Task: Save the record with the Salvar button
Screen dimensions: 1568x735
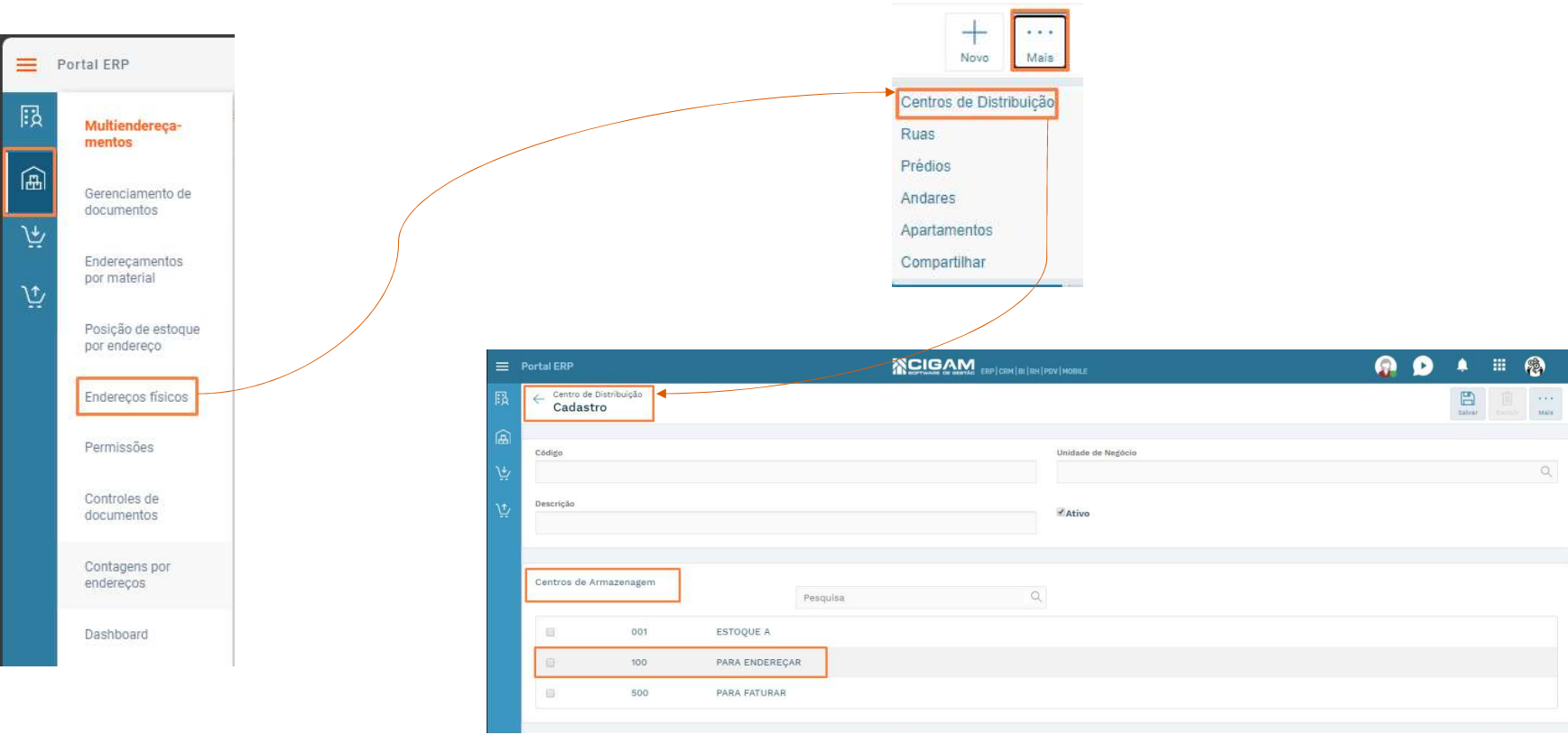Action: (1468, 403)
